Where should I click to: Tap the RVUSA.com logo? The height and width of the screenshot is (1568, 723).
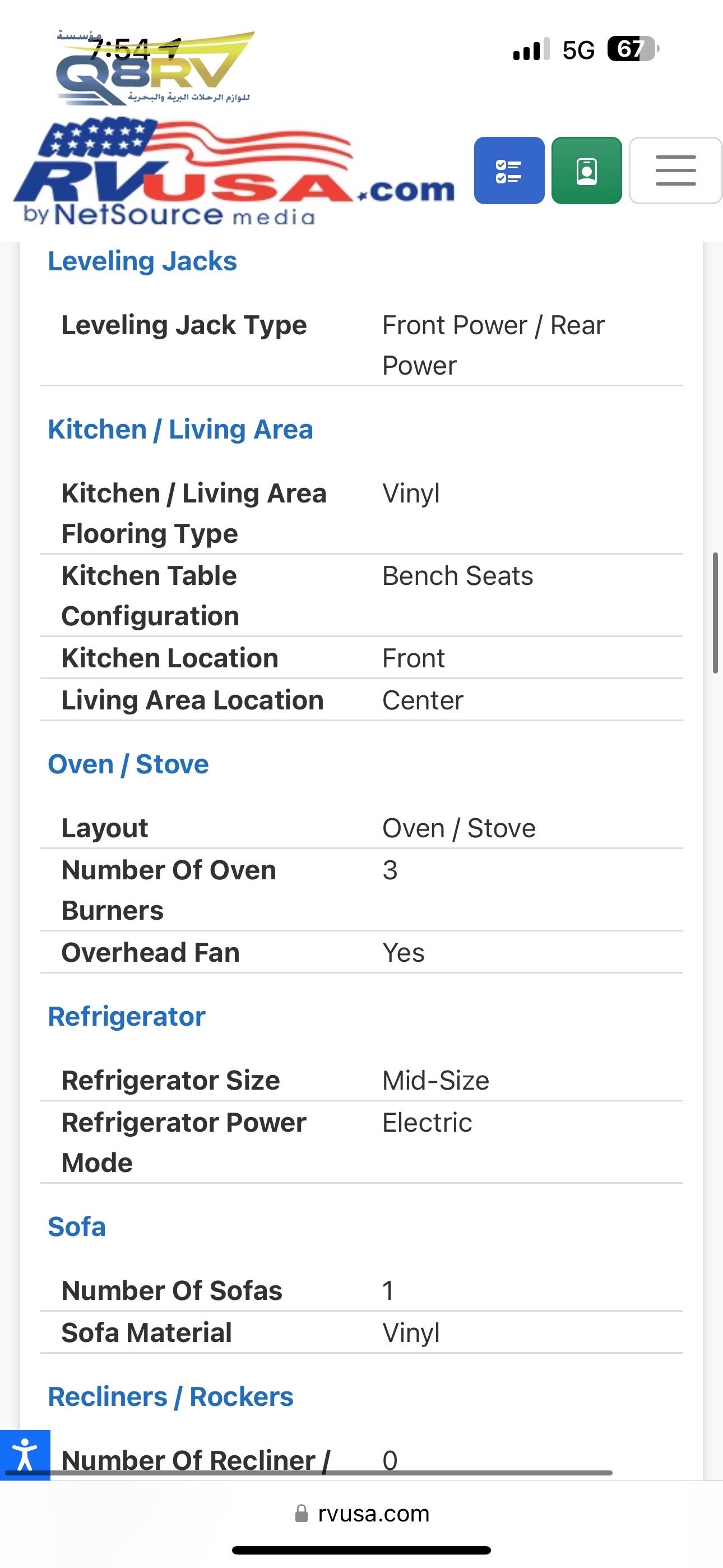(234, 173)
